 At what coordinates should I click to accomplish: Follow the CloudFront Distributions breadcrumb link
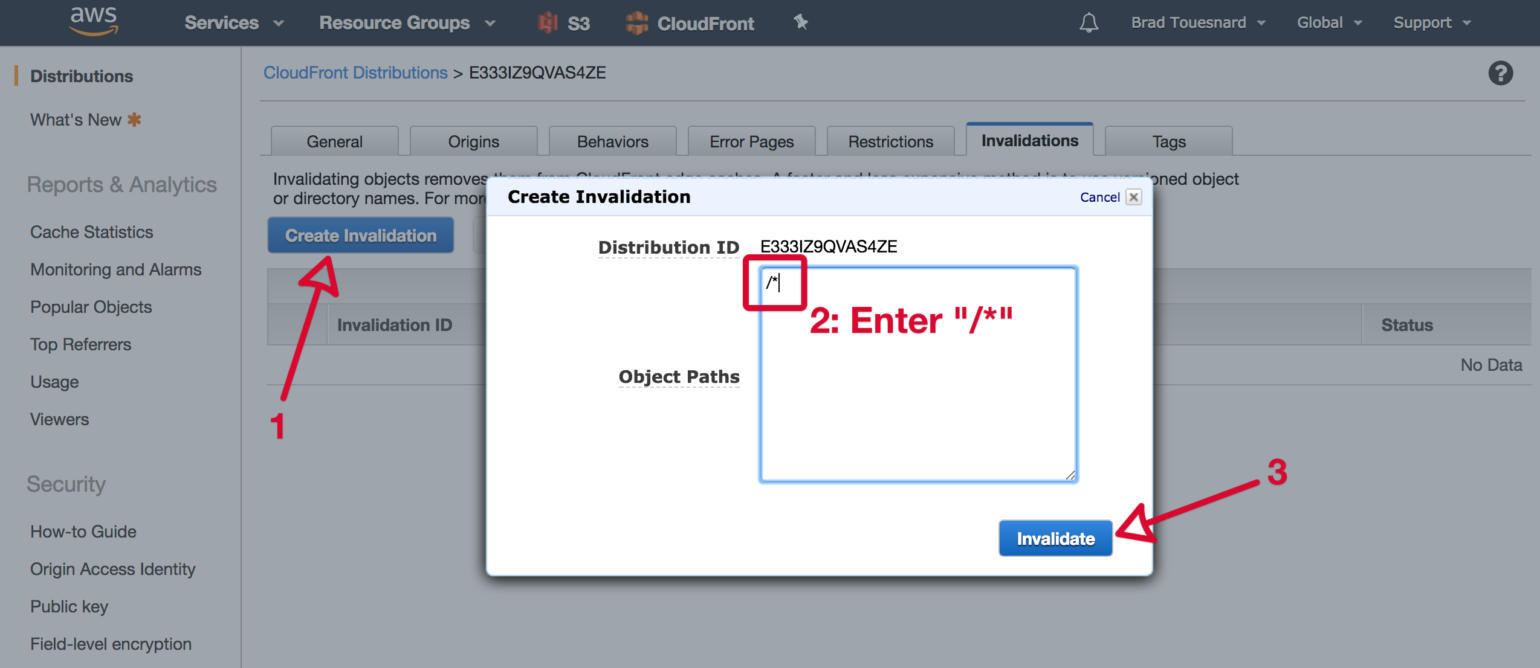355,73
